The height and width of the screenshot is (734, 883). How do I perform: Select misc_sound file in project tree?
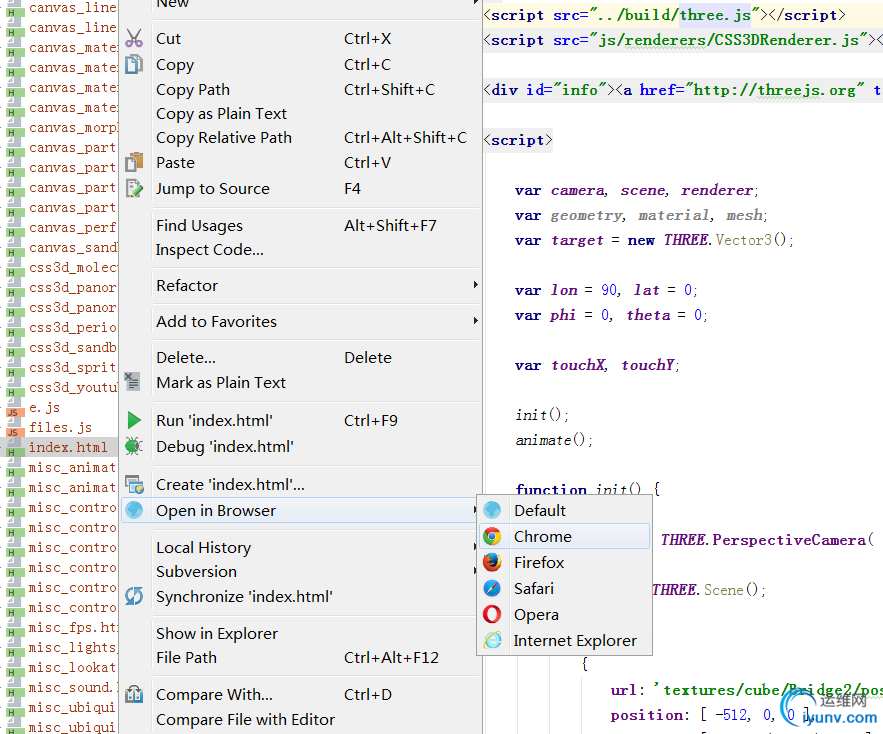point(73,687)
